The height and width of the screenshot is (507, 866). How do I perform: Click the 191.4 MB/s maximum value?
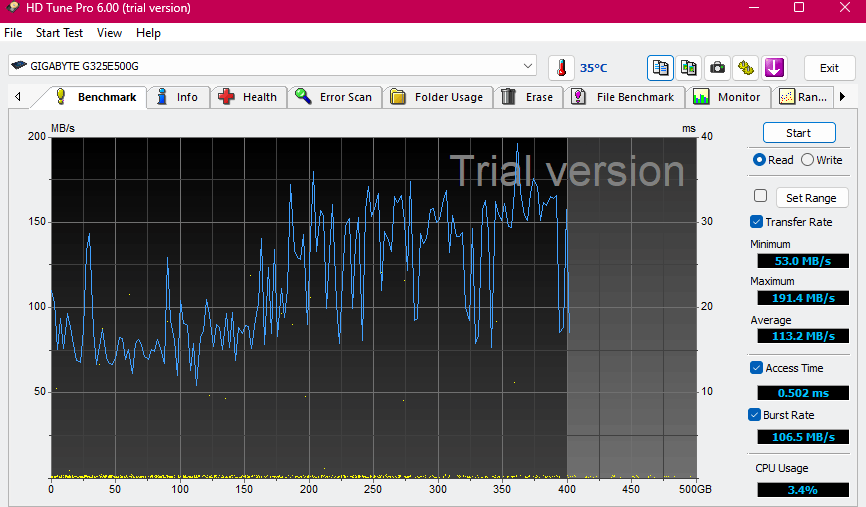coord(802,298)
